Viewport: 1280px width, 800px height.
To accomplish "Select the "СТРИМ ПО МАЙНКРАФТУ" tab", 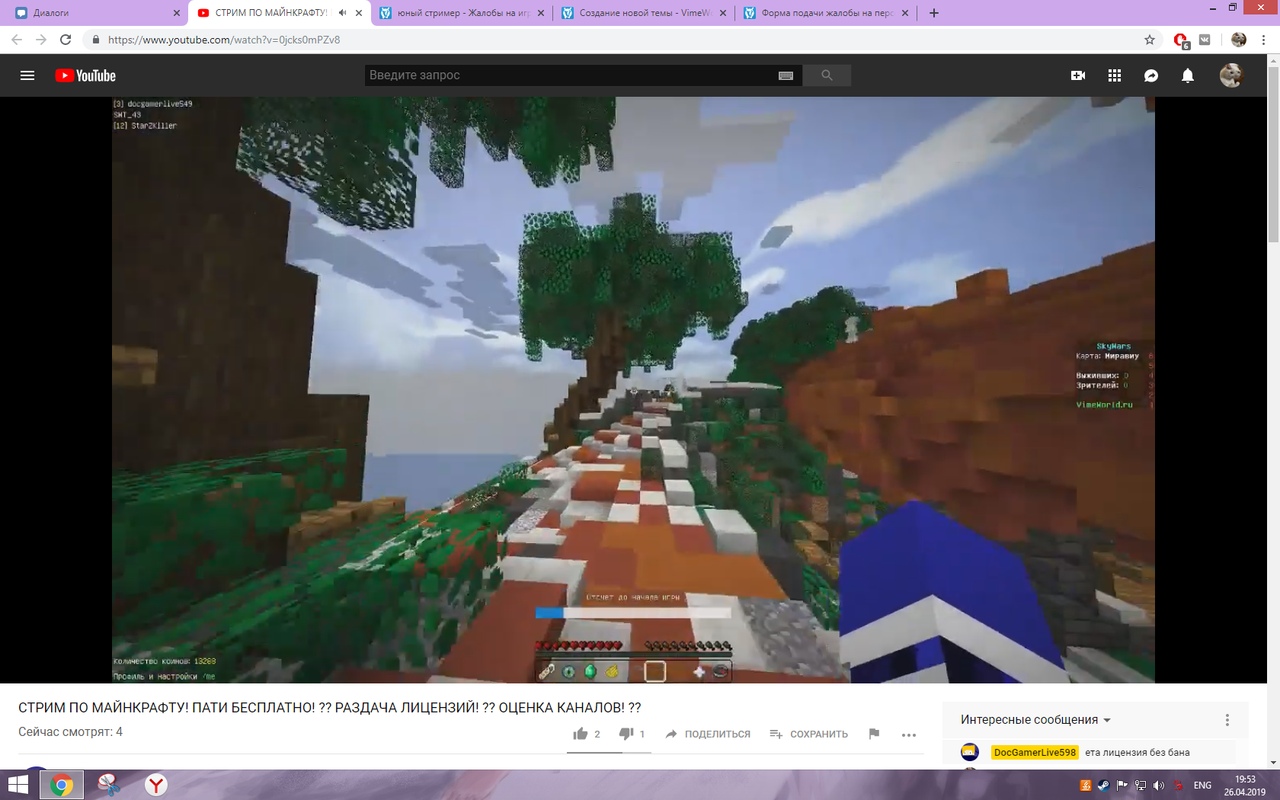I will (279, 13).
